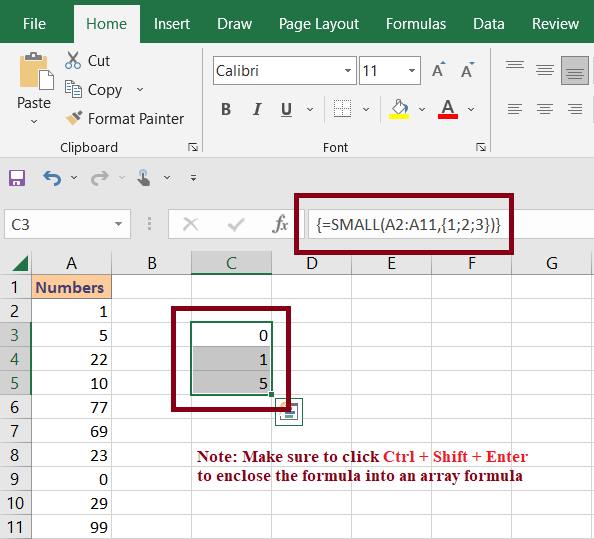Toggle Italic formatting
Screen dimensions: 594x539
click(x=257, y=109)
